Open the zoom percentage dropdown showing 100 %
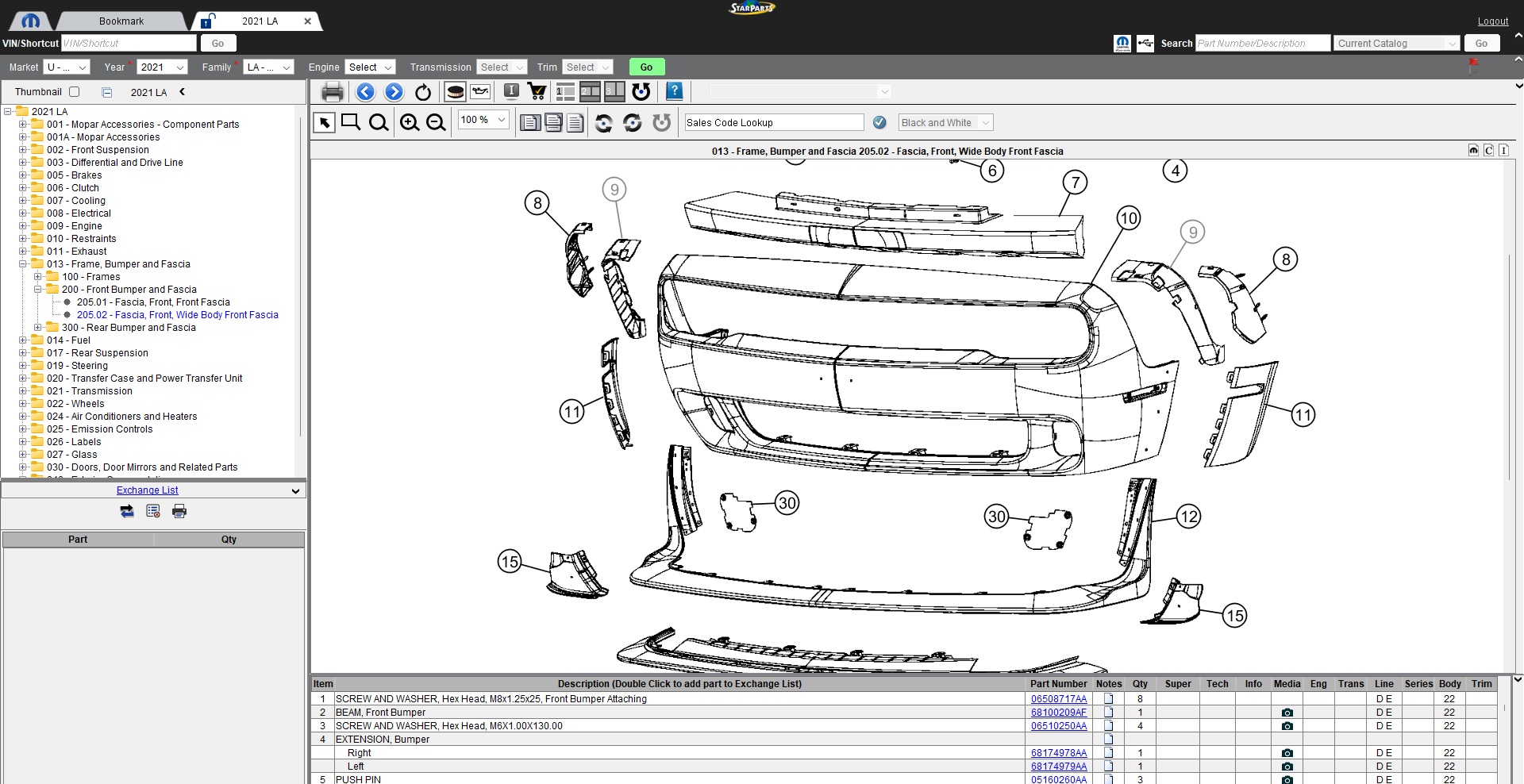The image size is (1524, 784). (483, 120)
